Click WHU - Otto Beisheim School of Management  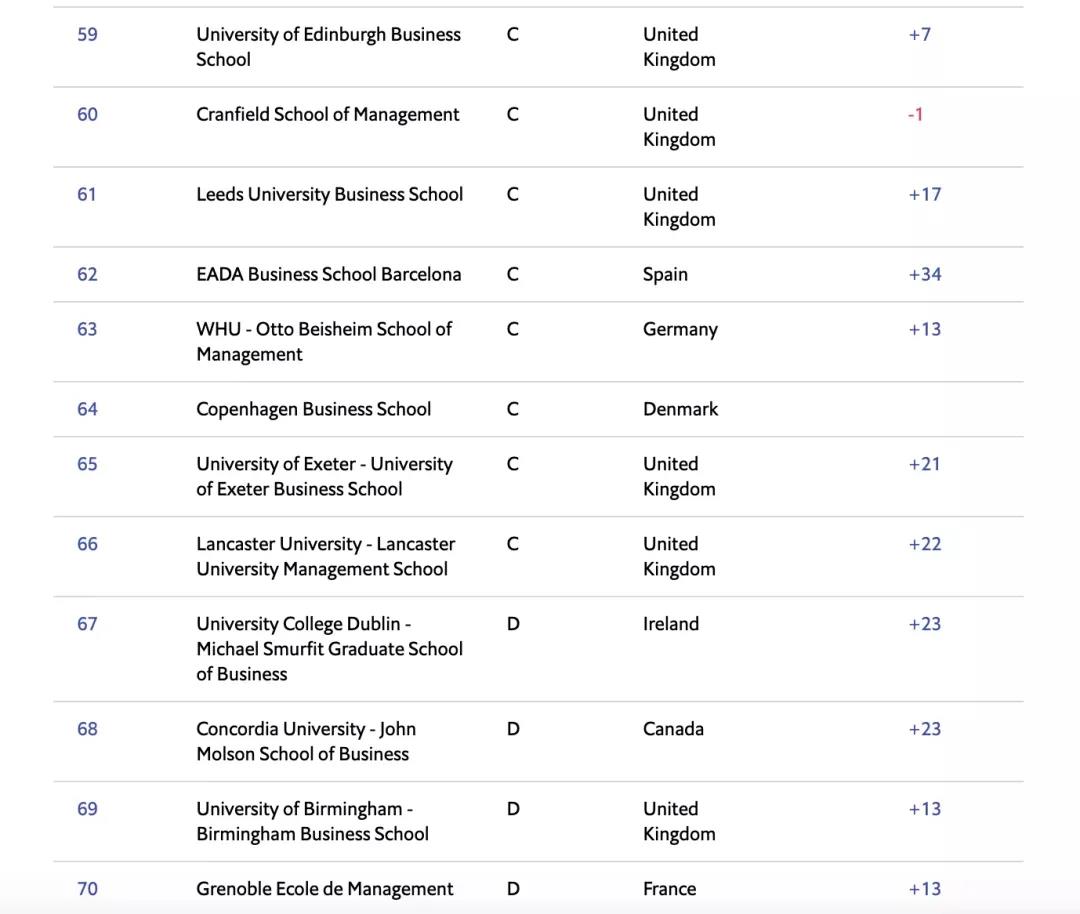click(323, 342)
